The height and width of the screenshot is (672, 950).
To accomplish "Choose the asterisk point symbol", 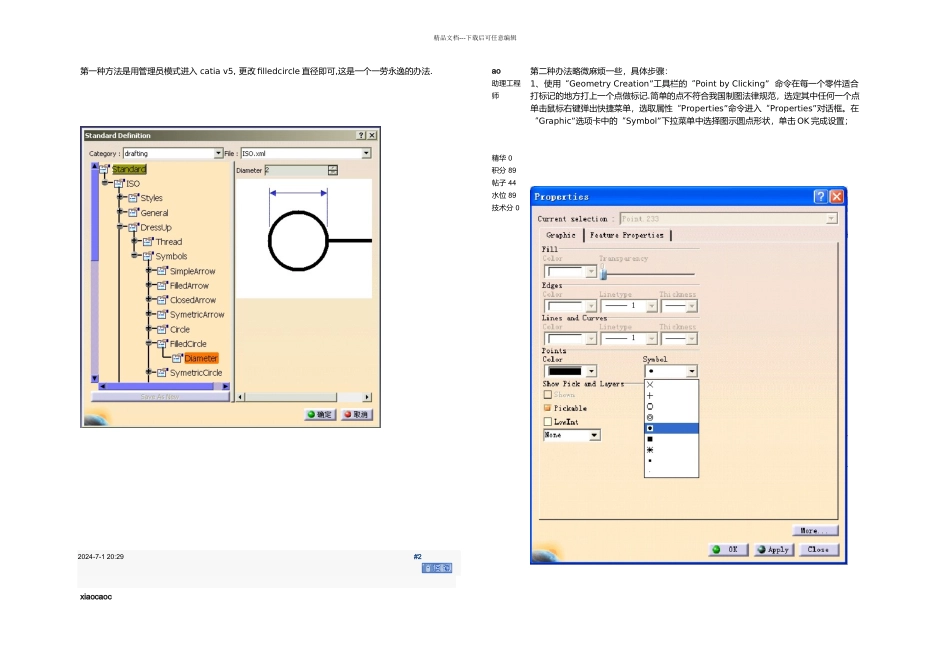I will (650, 450).
